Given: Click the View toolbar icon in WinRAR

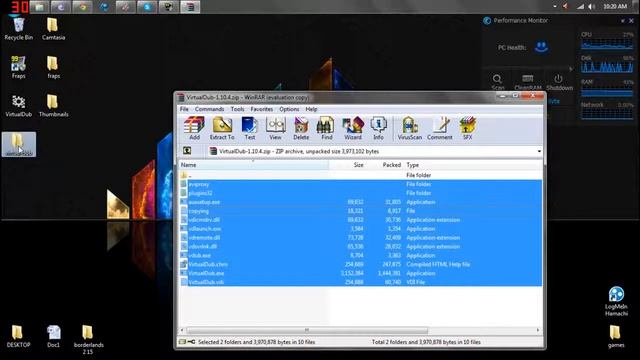Looking at the screenshot, I should pyautogui.click(x=276, y=128).
